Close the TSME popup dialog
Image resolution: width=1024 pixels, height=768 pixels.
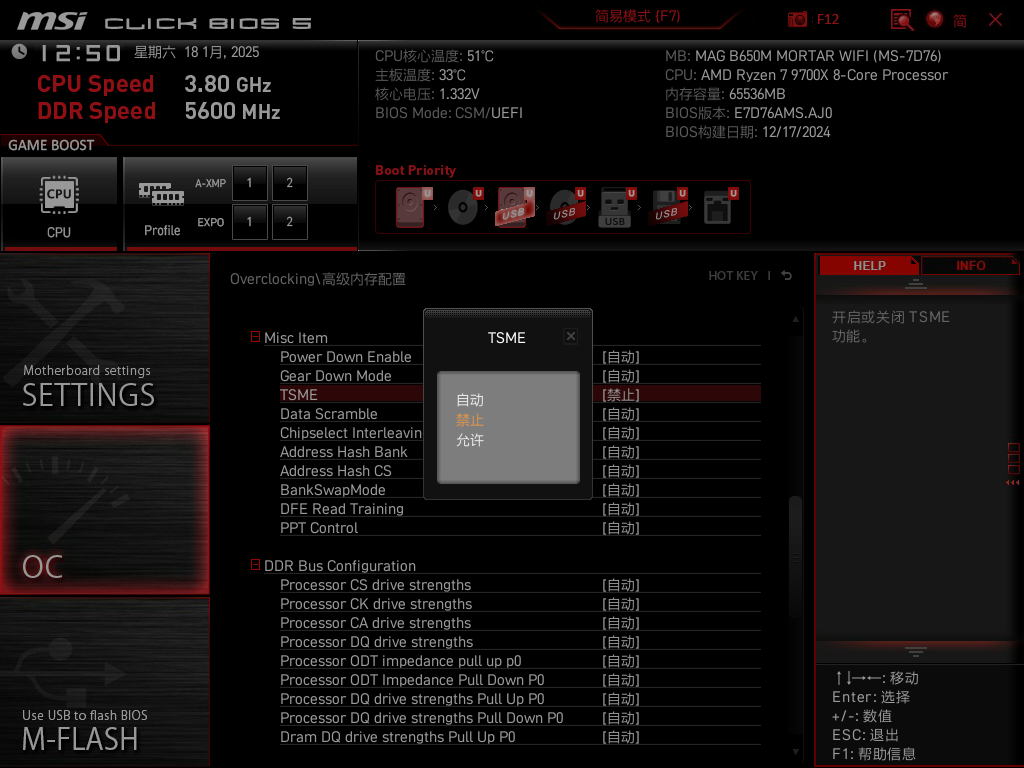point(571,336)
